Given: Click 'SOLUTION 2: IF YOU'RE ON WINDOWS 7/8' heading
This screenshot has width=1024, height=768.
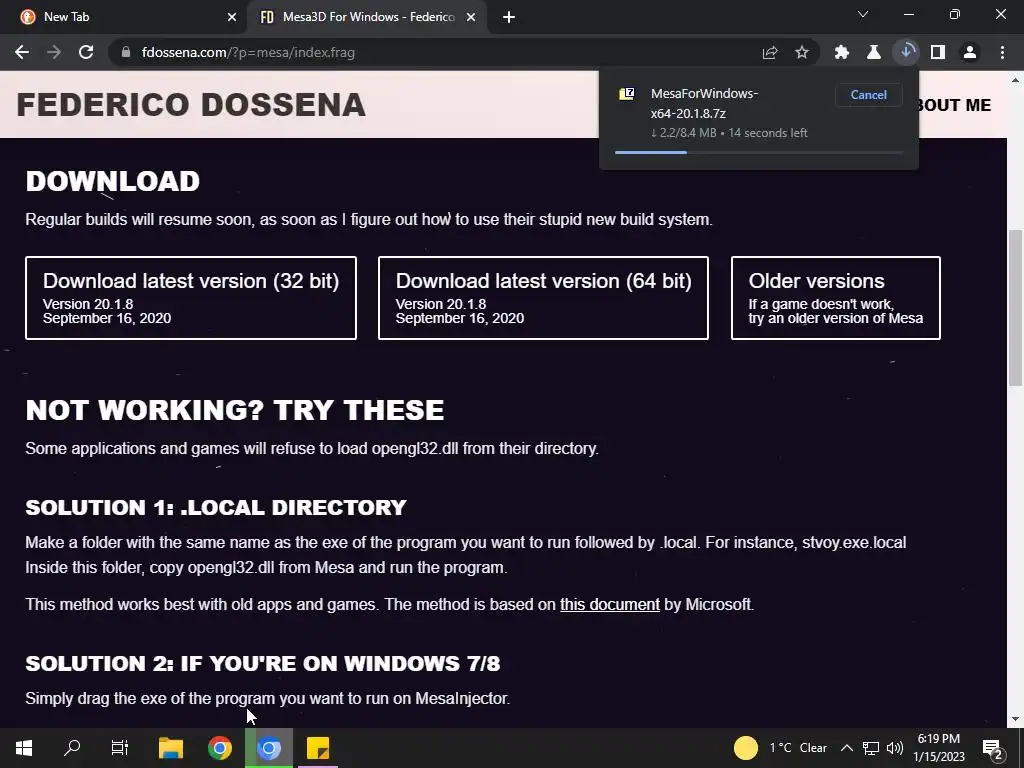Looking at the screenshot, I should coord(263,664).
